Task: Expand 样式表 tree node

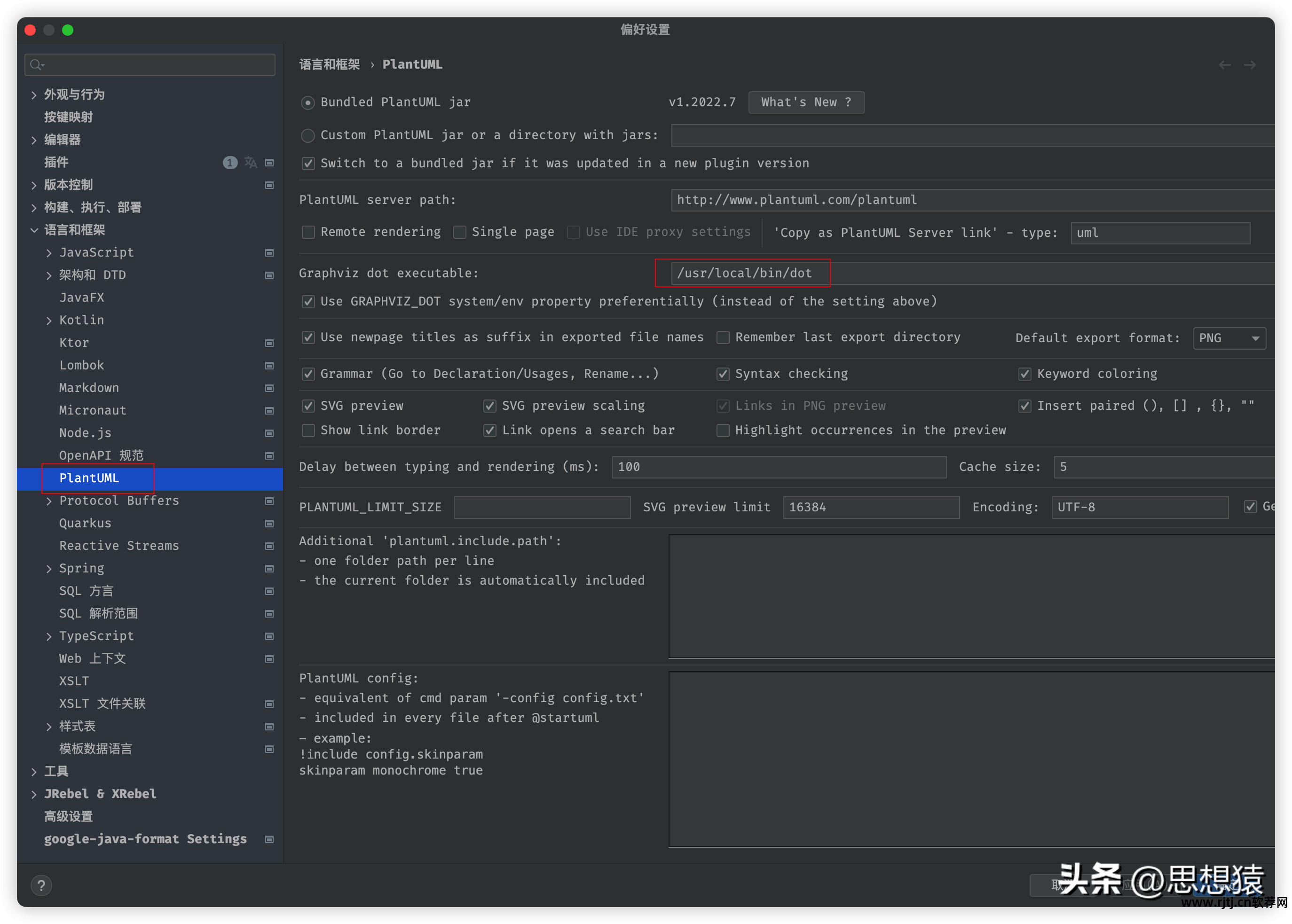Action: click(x=49, y=727)
